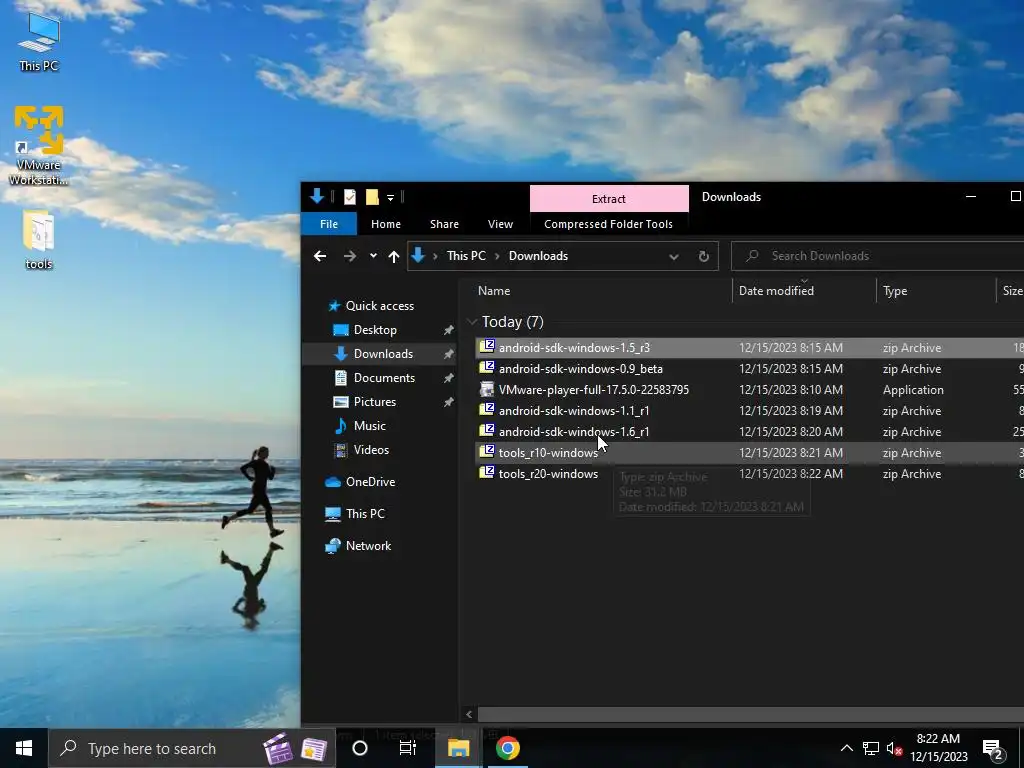
Task: Click the muted volume icon in tray
Action: point(894,748)
